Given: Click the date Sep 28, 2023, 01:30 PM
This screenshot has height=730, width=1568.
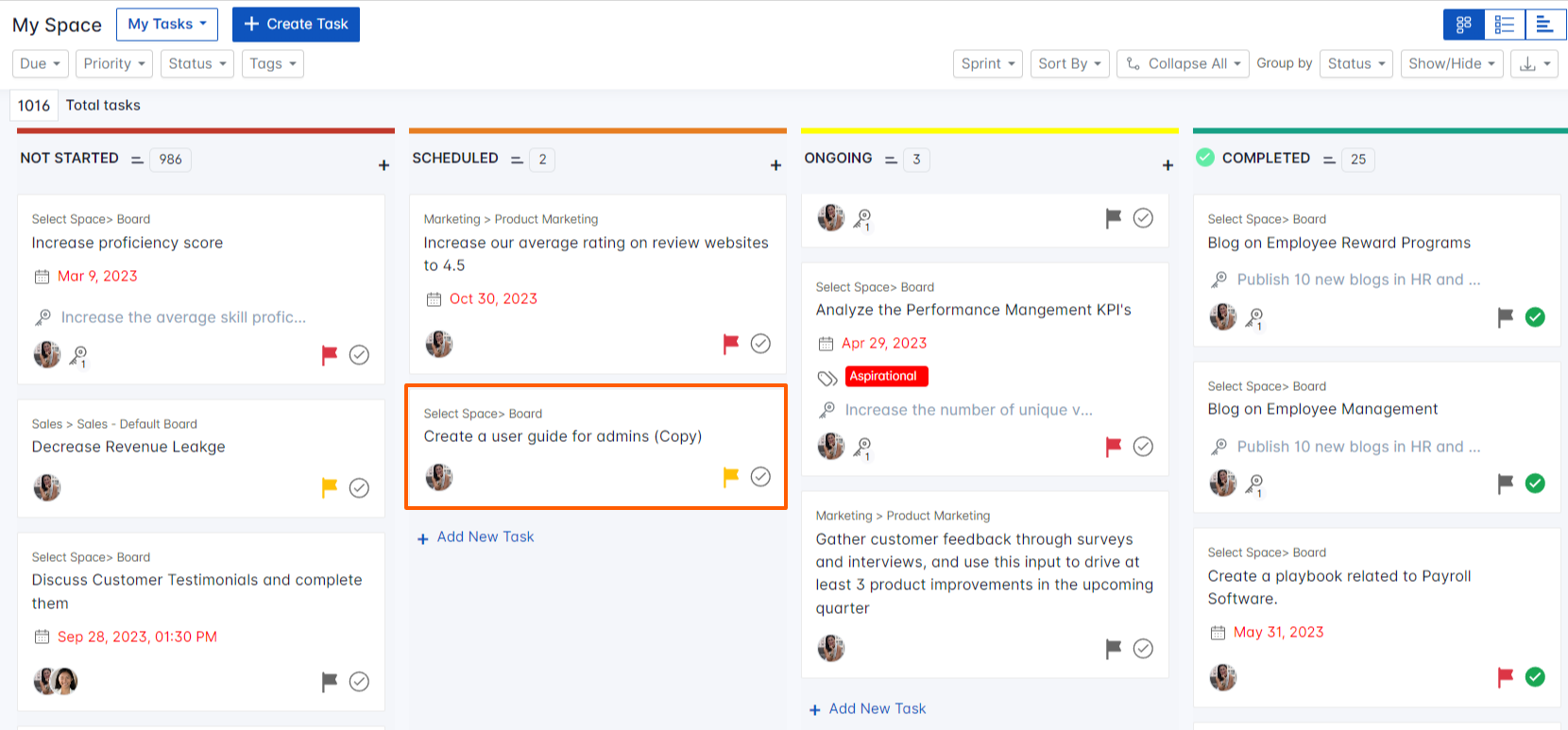Looking at the screenshot, I should (x=137, y=637).
